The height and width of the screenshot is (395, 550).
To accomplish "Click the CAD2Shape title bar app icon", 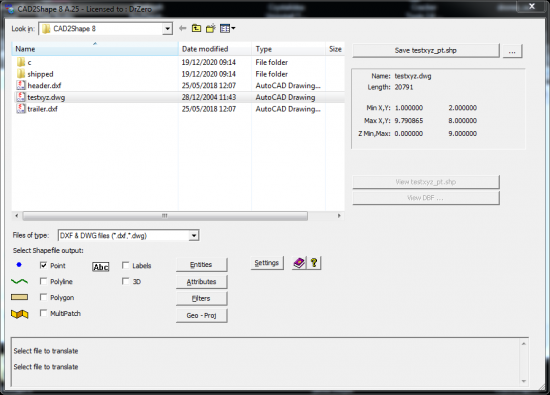I will coord(9,9).
